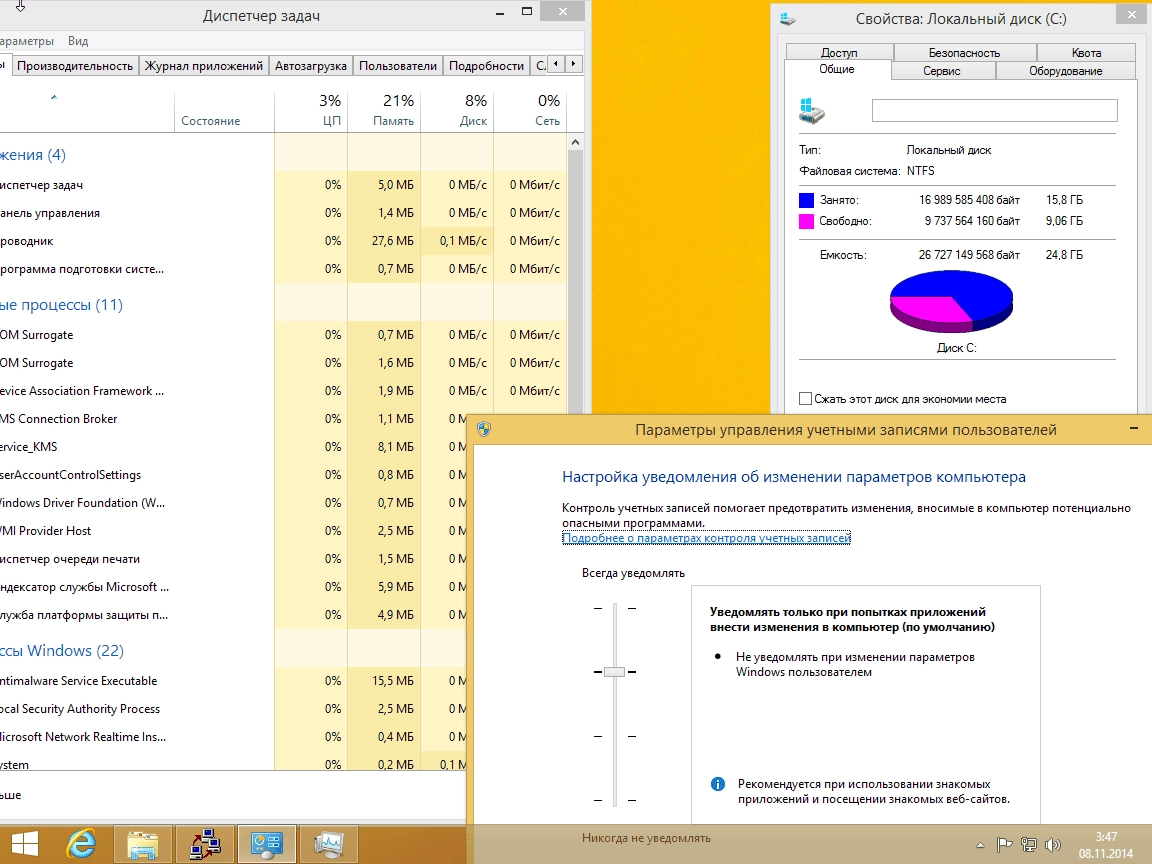Select the Проводник process row
Image resolution: width=1152 pixels, height=864 pixels.
[283, 241]
